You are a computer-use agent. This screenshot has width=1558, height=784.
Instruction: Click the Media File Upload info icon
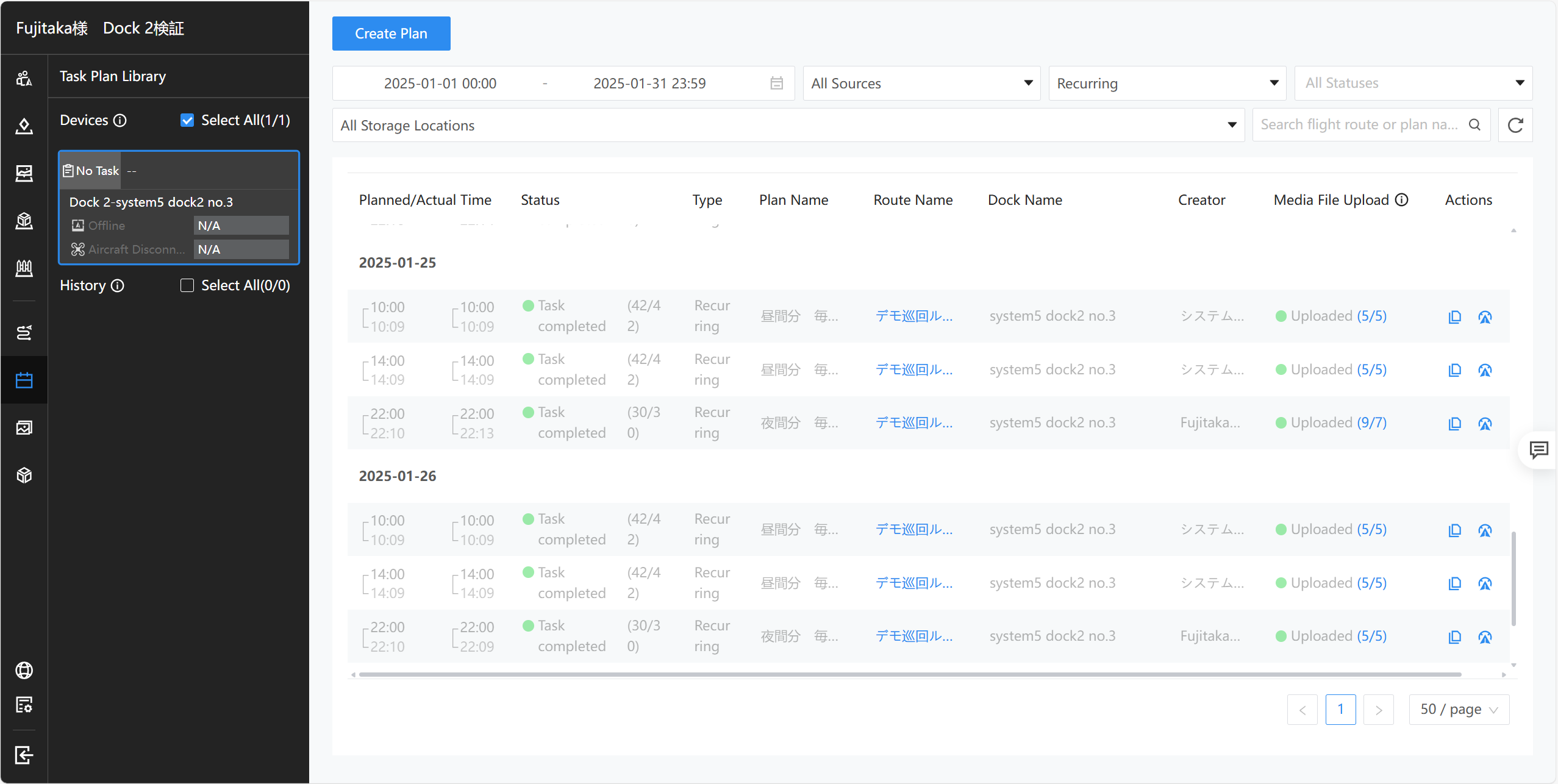(x=1402, y=200)
